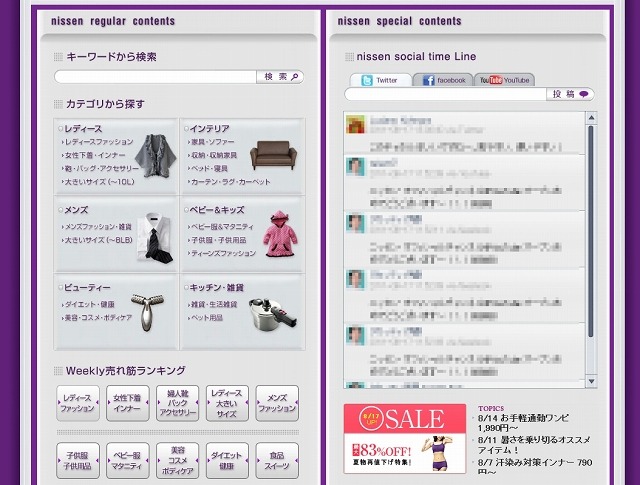Open topic 8/7 汗染み対策インナー
The width and height of the screenshot is (640, 485).
point(535,467)
